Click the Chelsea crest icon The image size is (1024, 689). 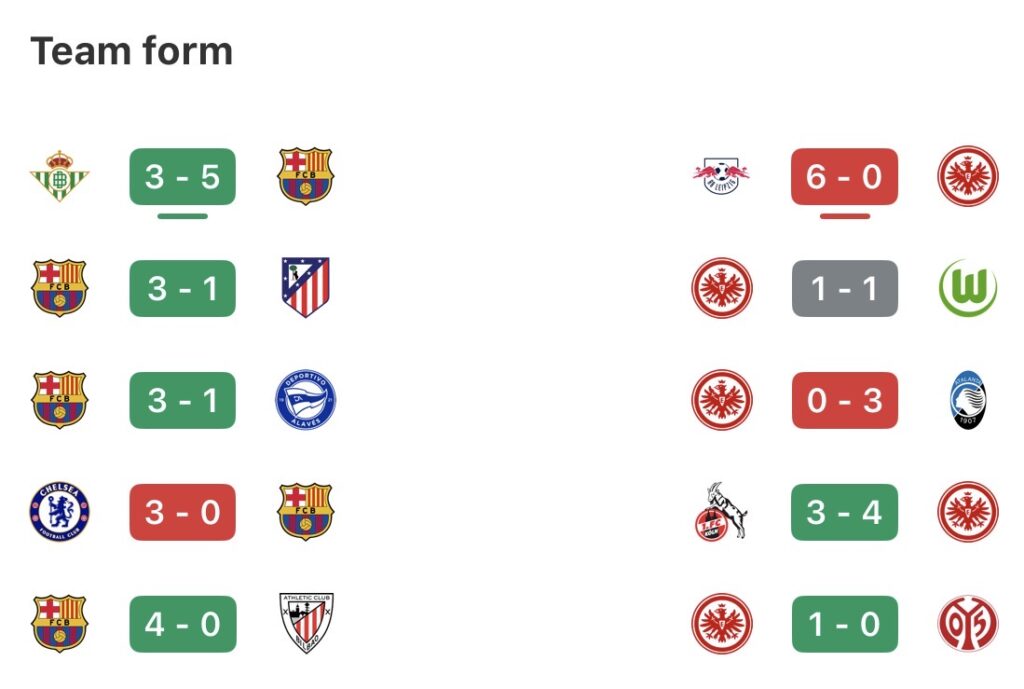(x=59, y=512)
